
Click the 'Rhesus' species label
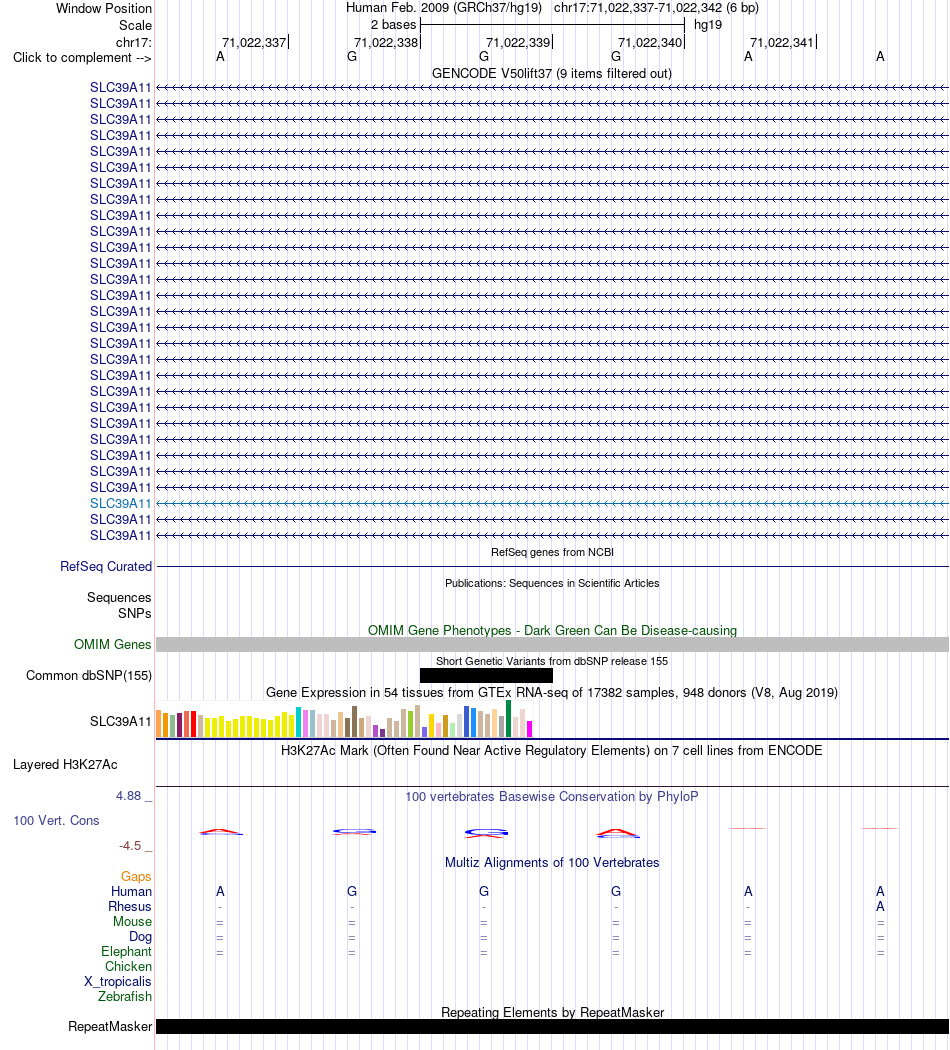pyautogui.click(x=130, y=907)
